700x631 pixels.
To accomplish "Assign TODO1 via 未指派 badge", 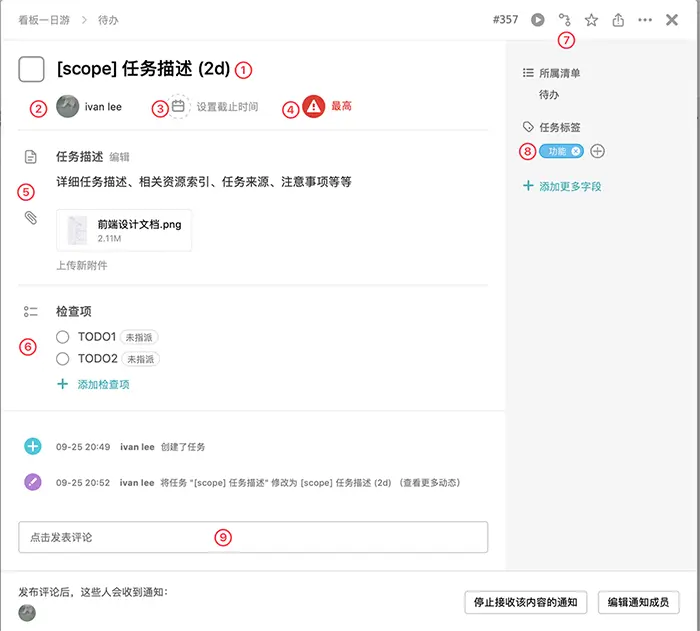I will click(x=139, y=337).
